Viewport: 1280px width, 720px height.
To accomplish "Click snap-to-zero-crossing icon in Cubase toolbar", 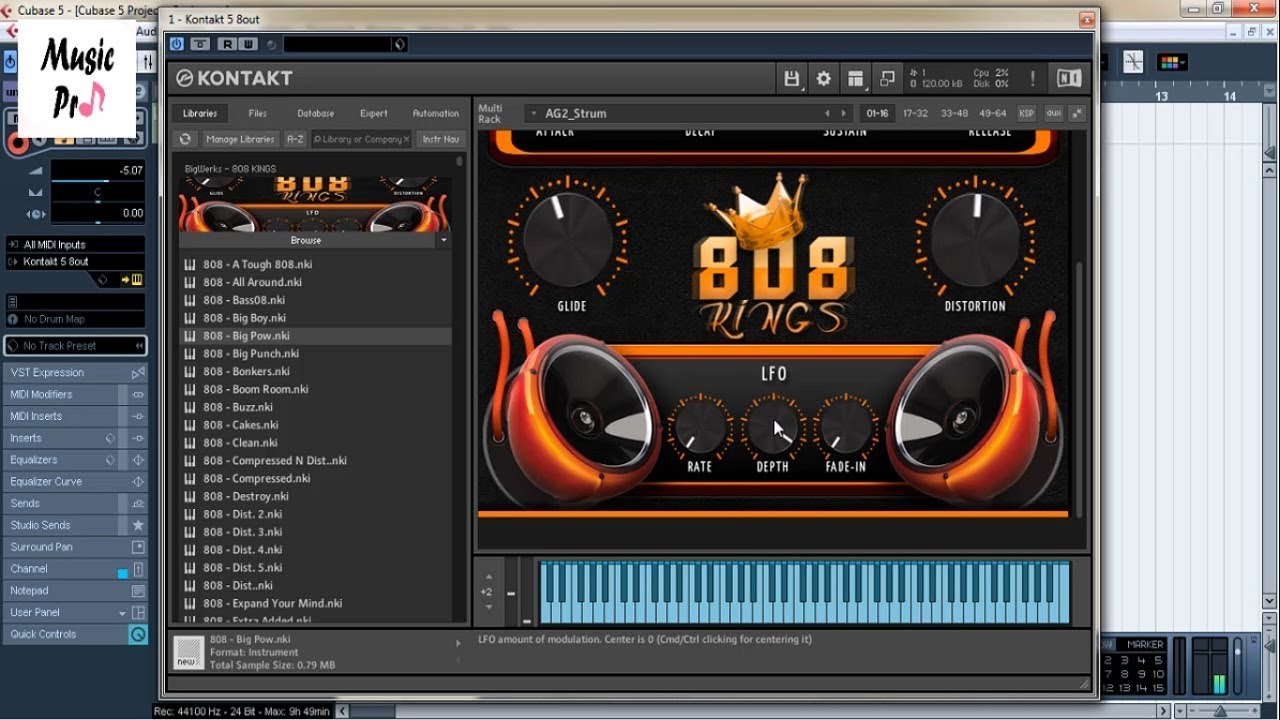I will (1133, 62).
